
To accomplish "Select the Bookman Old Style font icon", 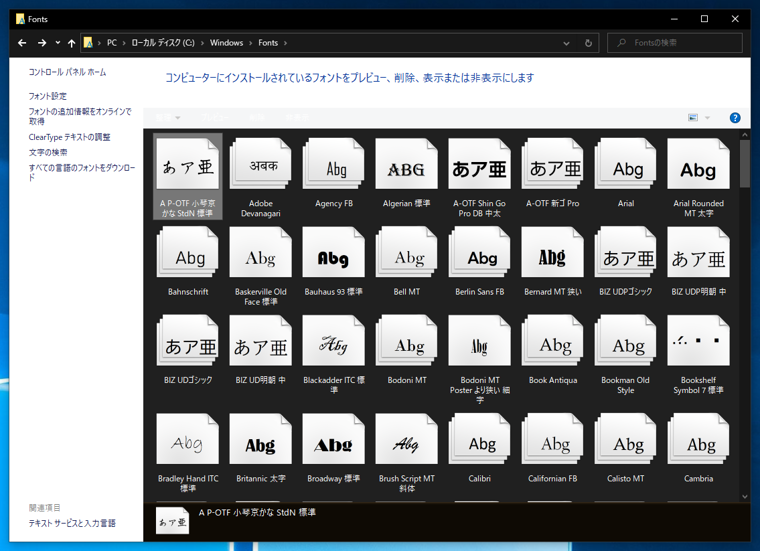I will pos(625,340).
